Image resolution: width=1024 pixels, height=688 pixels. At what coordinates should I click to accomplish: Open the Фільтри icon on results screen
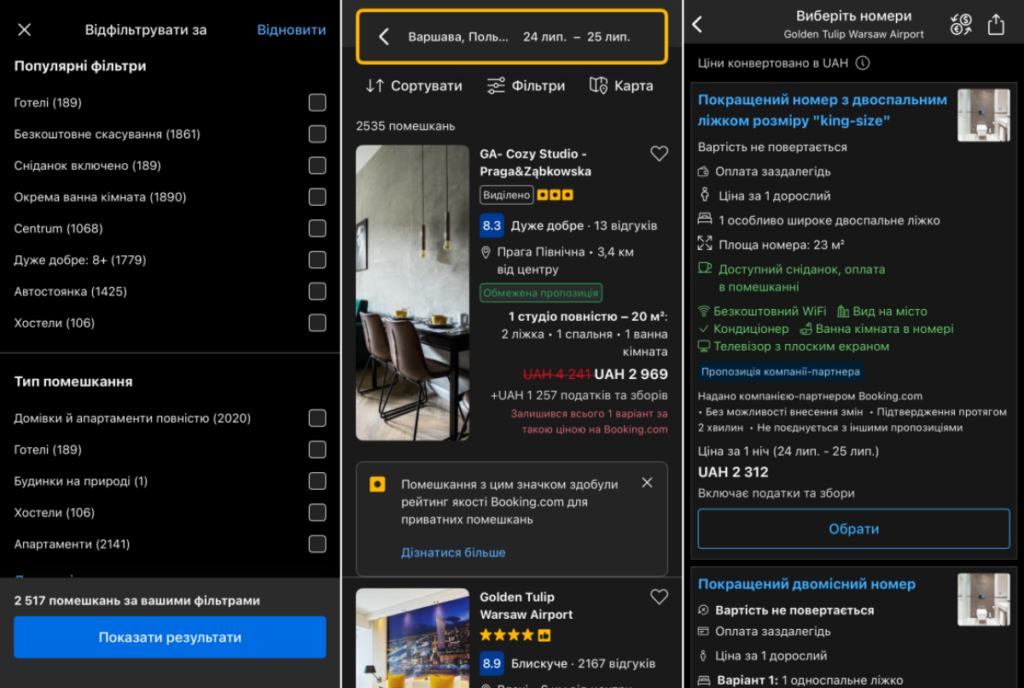point(495,85)
